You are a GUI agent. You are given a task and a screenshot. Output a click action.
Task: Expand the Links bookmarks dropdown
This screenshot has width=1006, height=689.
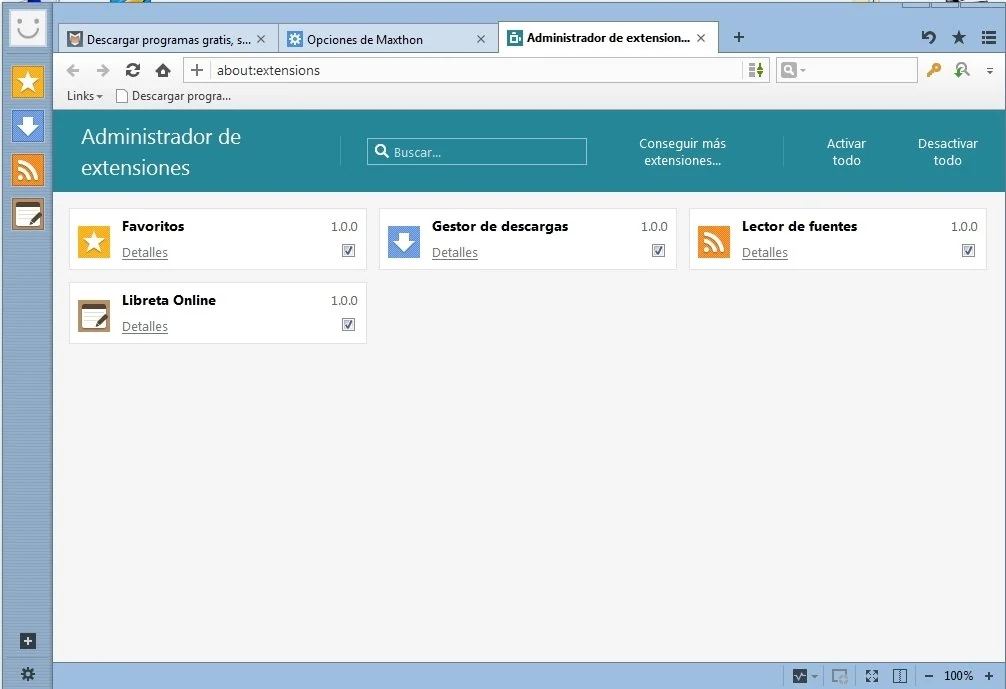point(85,96)
